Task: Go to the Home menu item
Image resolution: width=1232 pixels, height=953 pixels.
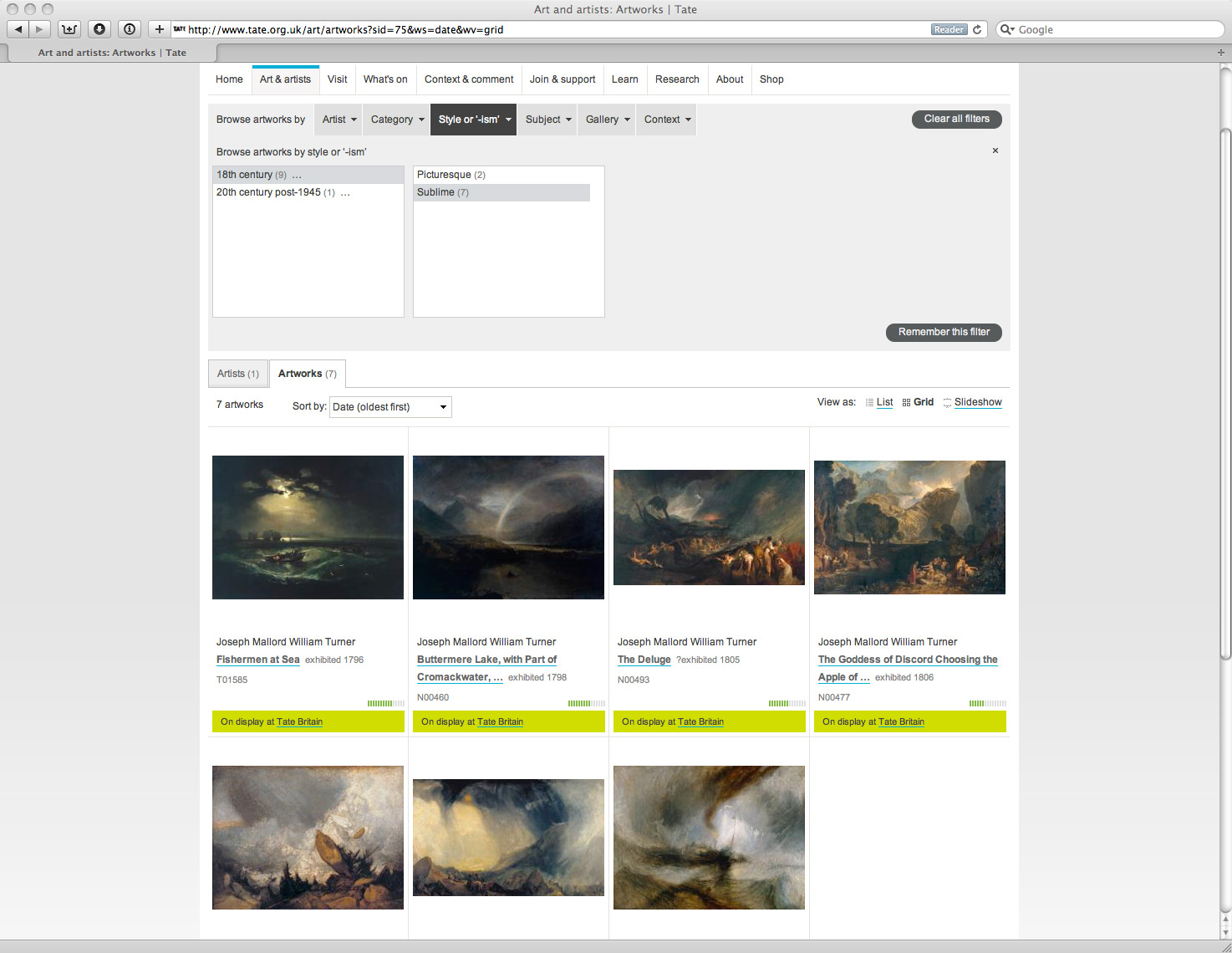Action: [x=229, y=79]
